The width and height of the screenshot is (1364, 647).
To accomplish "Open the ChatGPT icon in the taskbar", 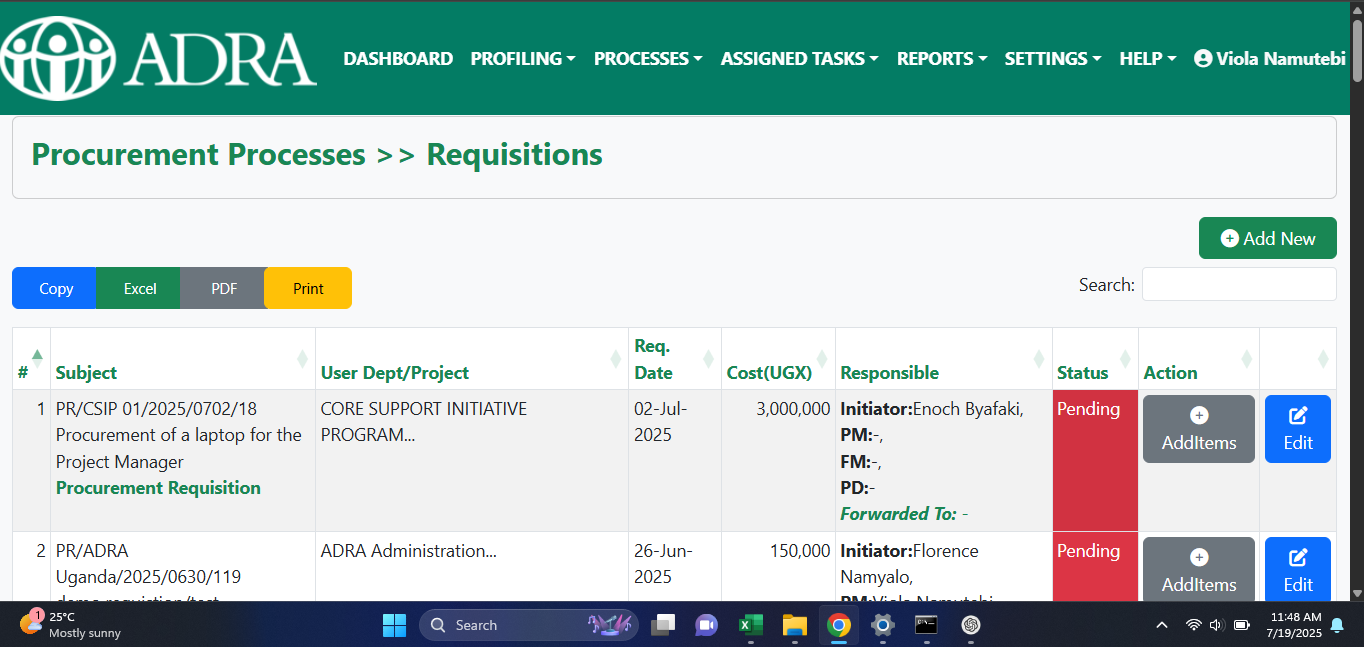I will point(970,625).
